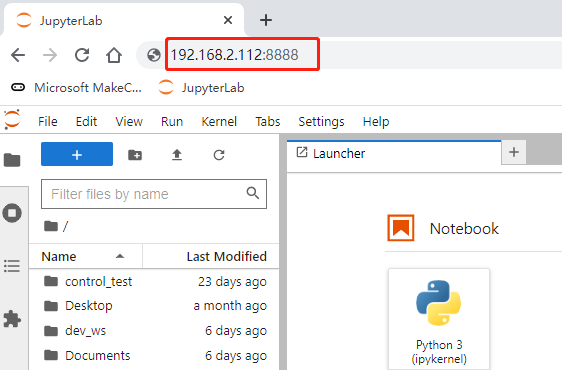Image resolution: width=562 pixels, height=370 pixels.
Task: Go to root folder breadcrumb icon
Action: coord(51,226)
